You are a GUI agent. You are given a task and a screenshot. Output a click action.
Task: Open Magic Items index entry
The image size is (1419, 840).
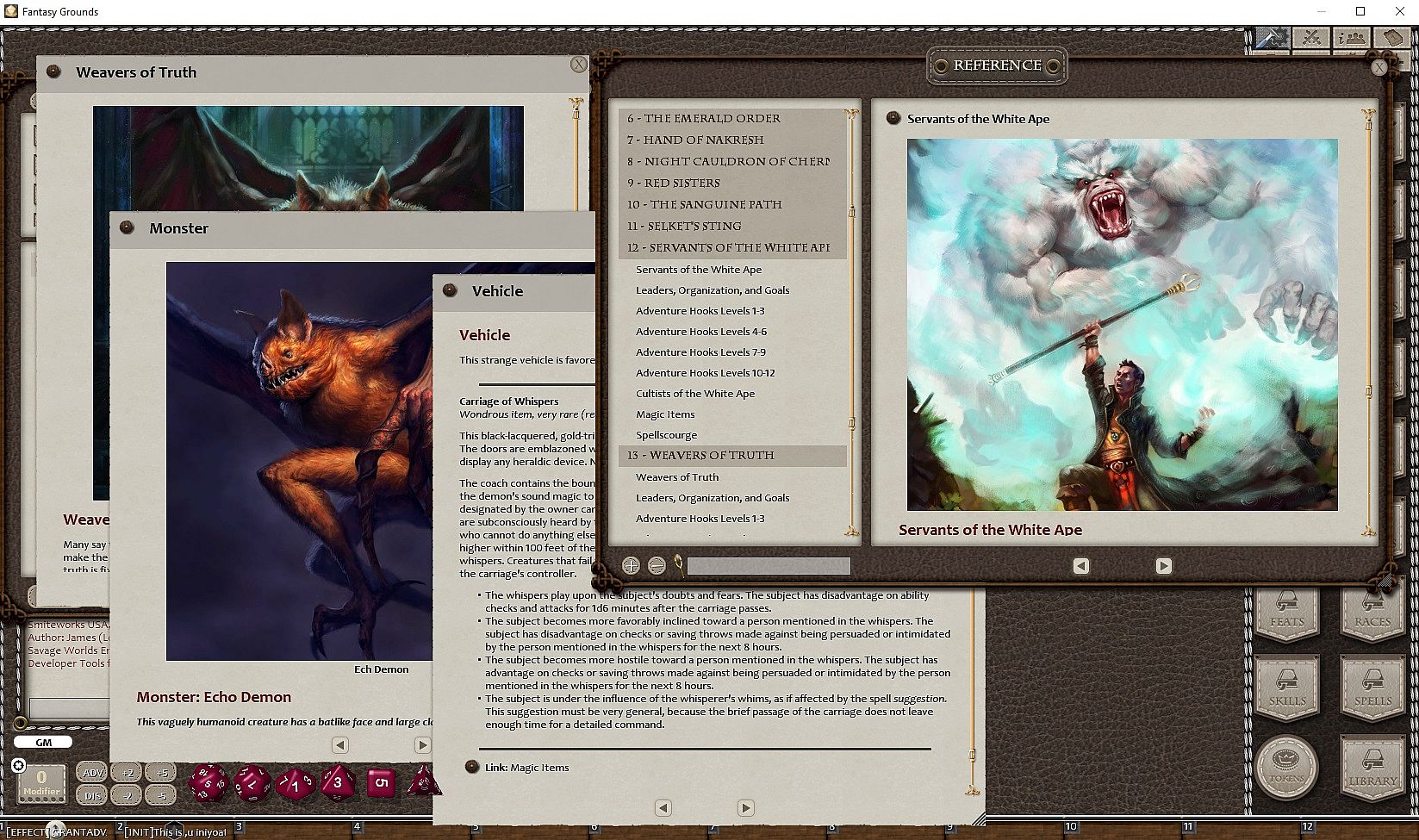point(665,414)
